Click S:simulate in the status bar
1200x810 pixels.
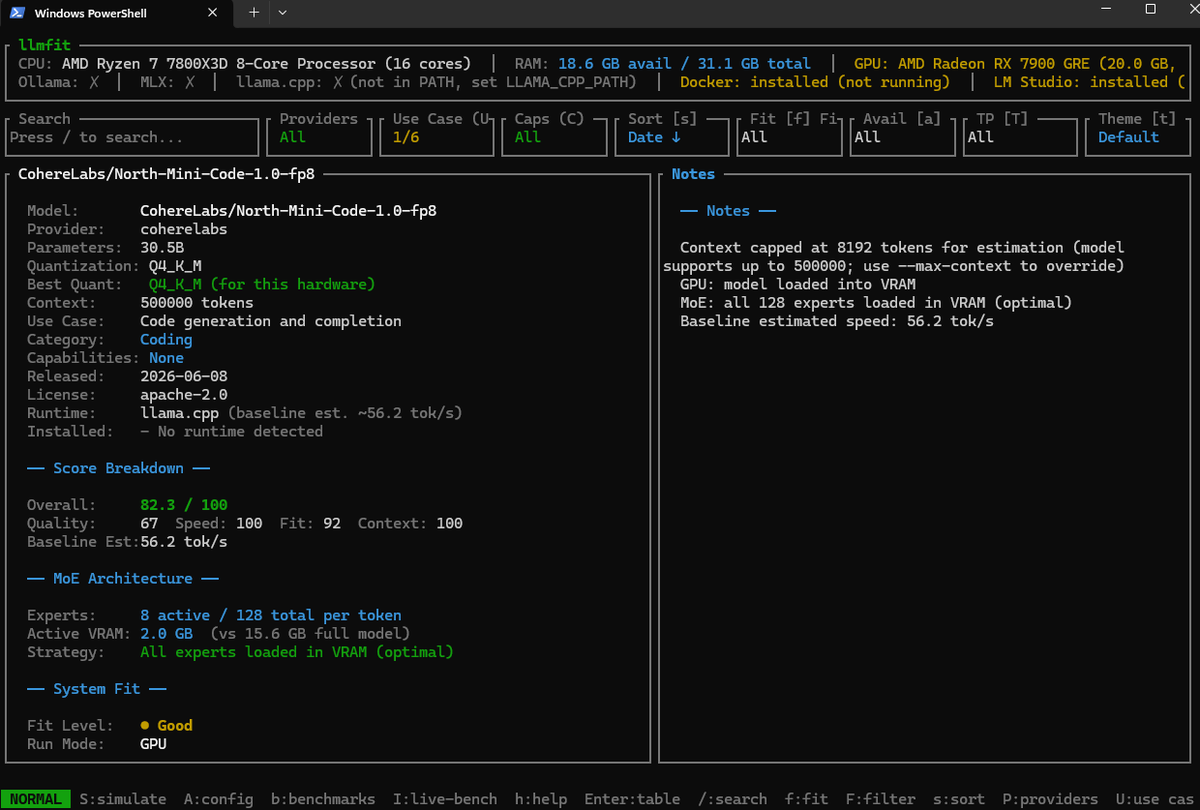[x=123, y=799]
